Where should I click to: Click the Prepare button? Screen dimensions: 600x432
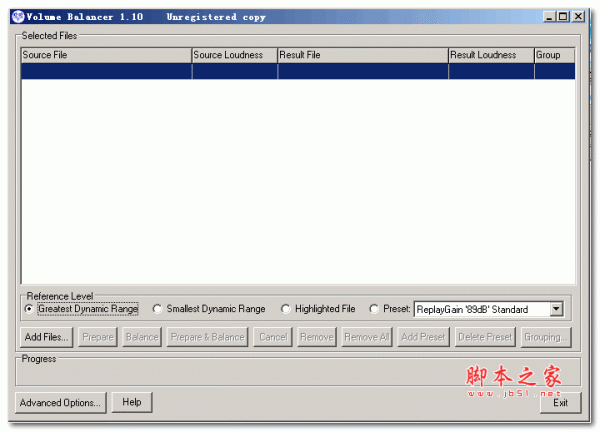[x=98, y=337]
